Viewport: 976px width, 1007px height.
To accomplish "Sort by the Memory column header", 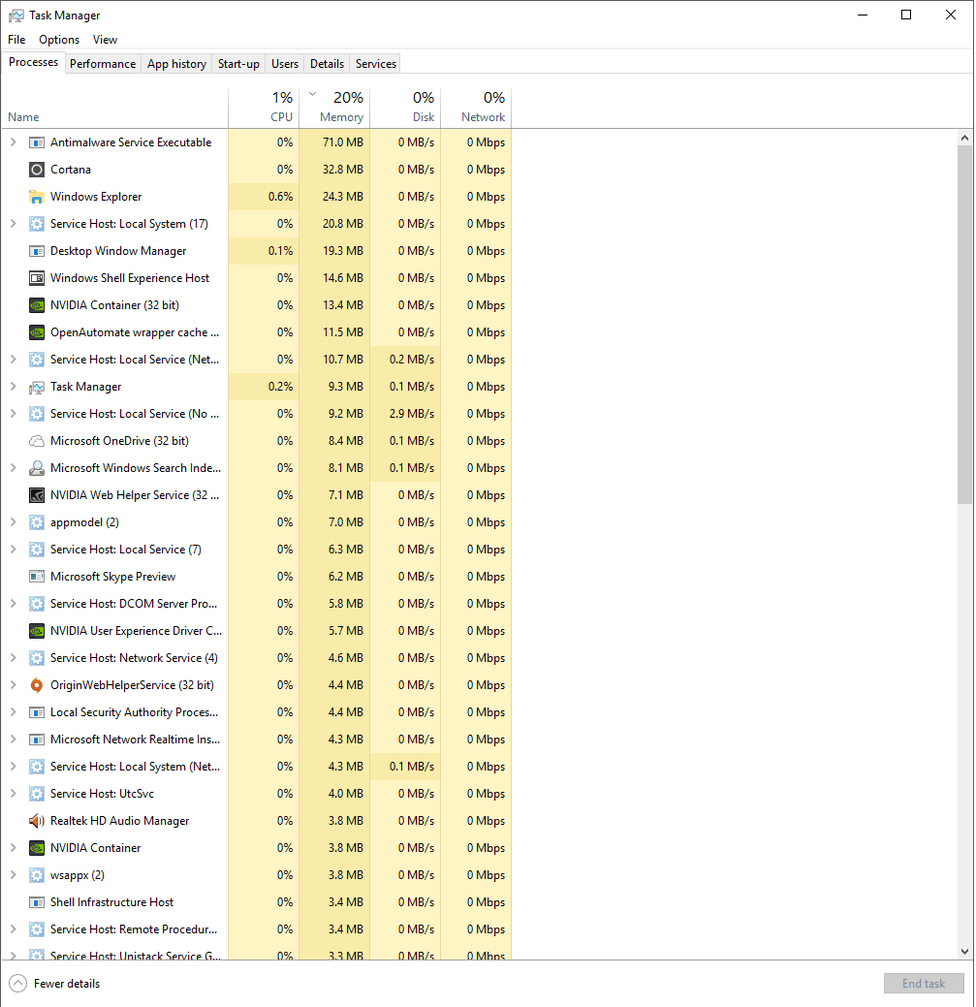I will (x=335, y=108).
